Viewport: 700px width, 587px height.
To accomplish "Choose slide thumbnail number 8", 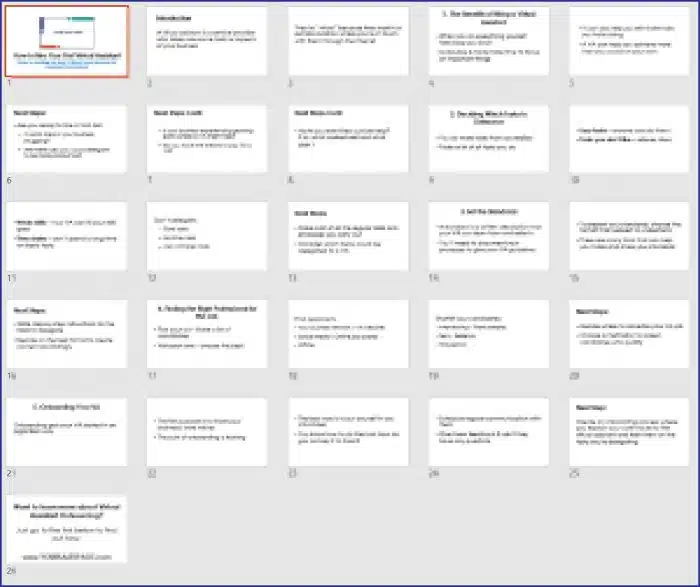I will pos(348,139).
